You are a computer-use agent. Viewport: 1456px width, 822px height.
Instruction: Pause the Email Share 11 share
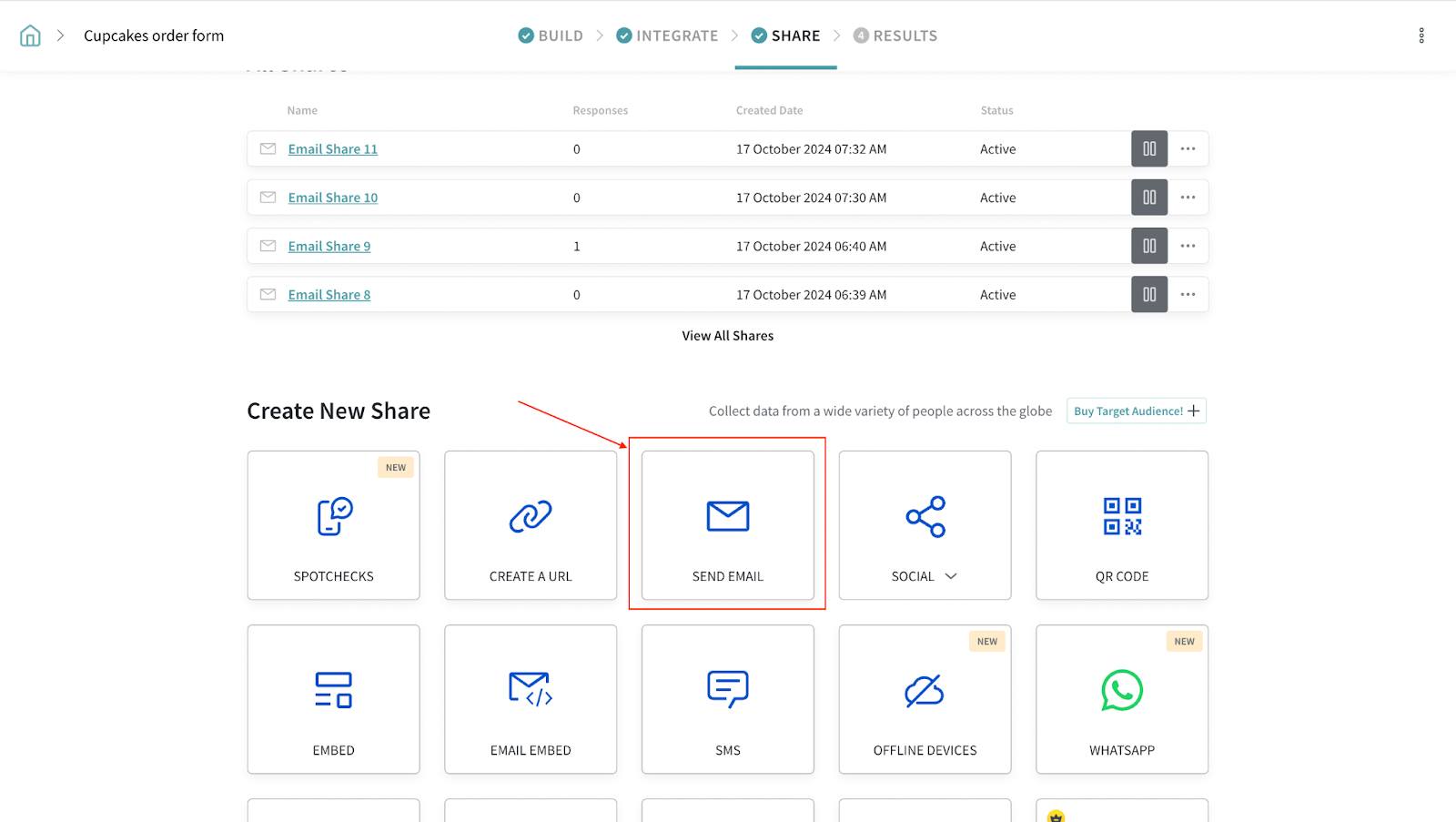(1148, 149)
